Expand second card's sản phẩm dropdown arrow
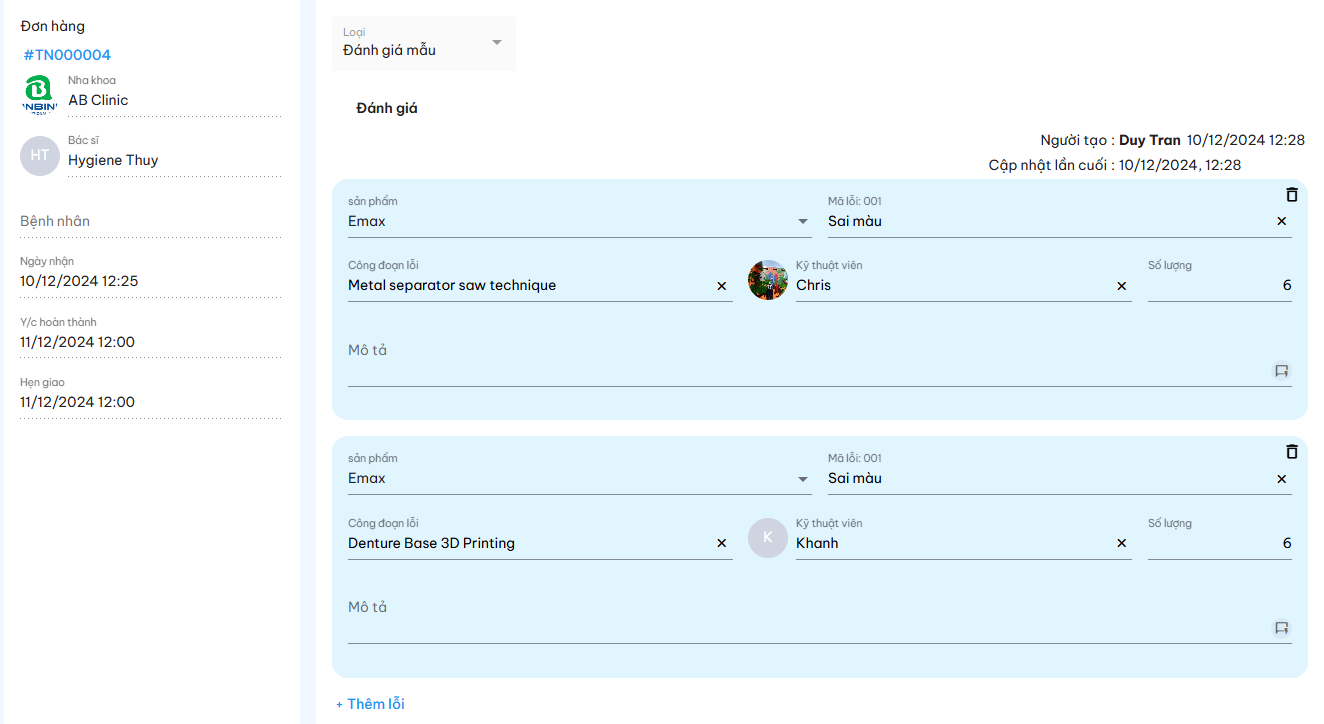Screen dimensions: 1324x724 coord(803,479)
